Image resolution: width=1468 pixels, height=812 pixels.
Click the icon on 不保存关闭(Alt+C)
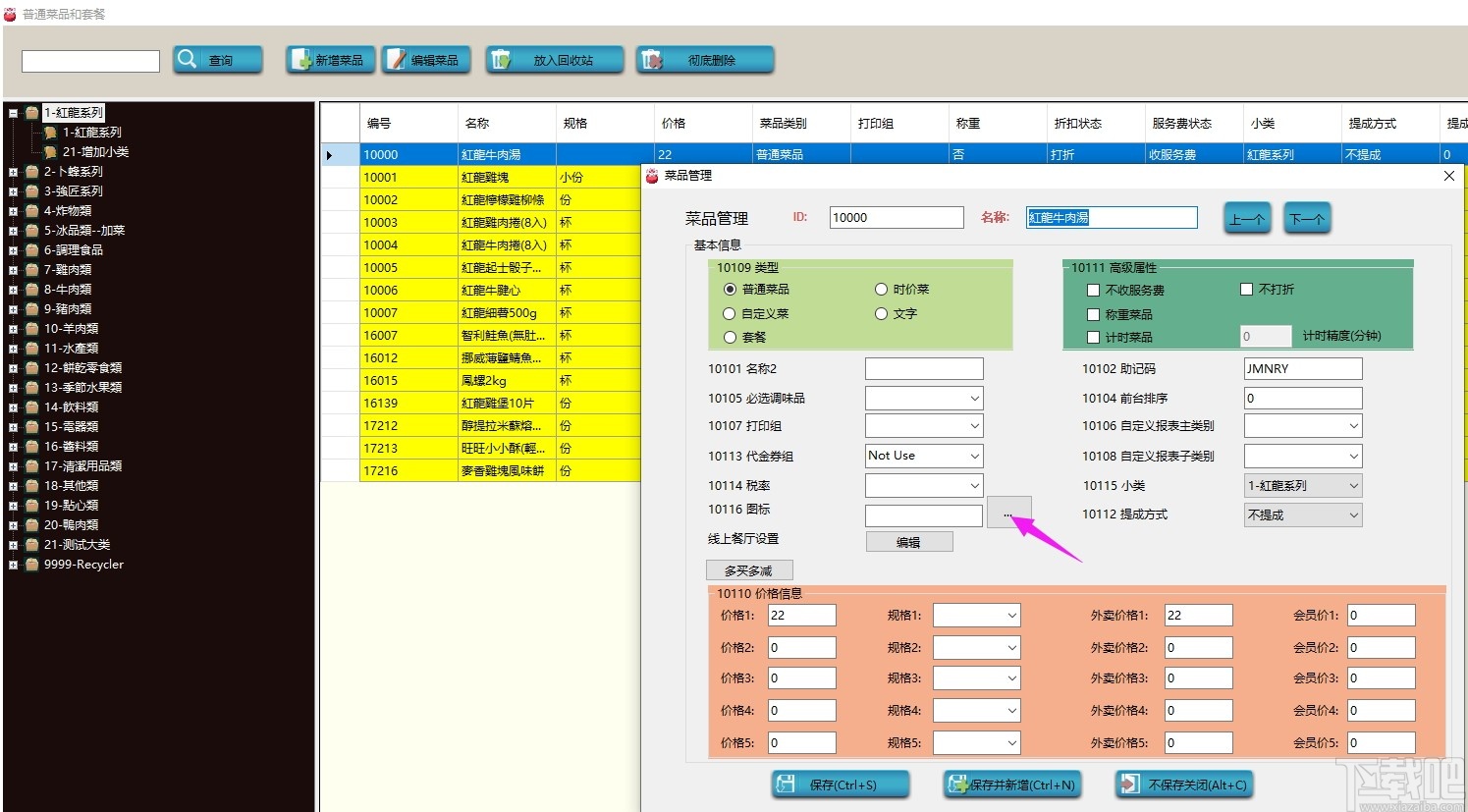(x=1129, y=784)
